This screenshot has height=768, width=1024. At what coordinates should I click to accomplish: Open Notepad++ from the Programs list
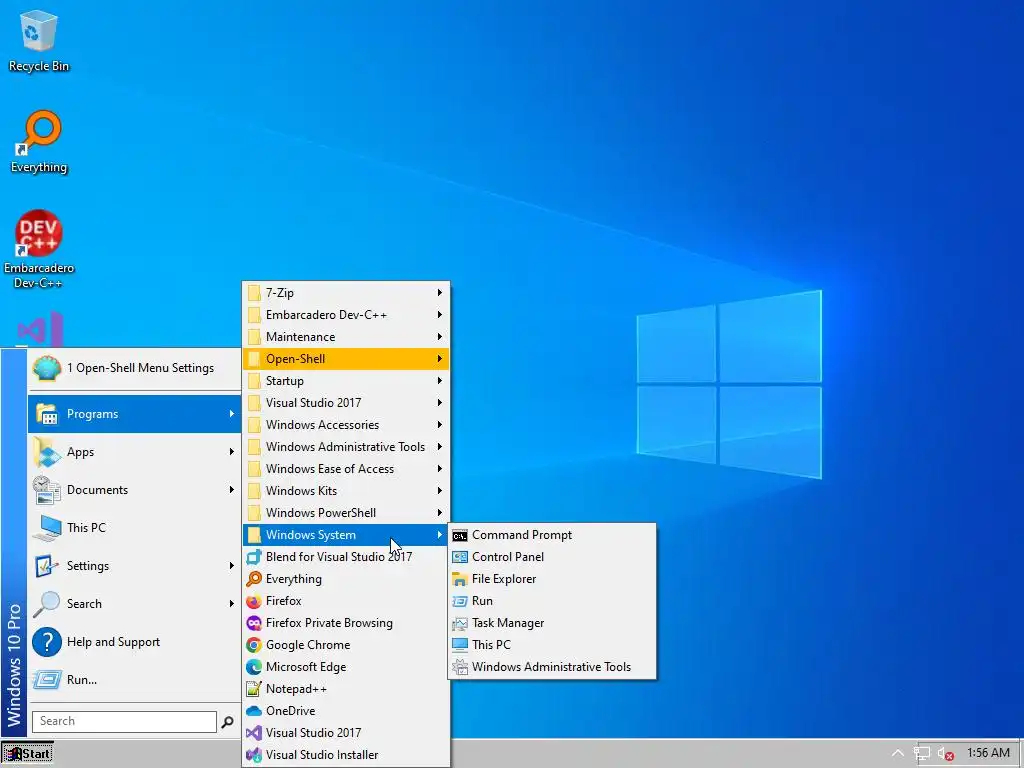[x=346, y=689]
